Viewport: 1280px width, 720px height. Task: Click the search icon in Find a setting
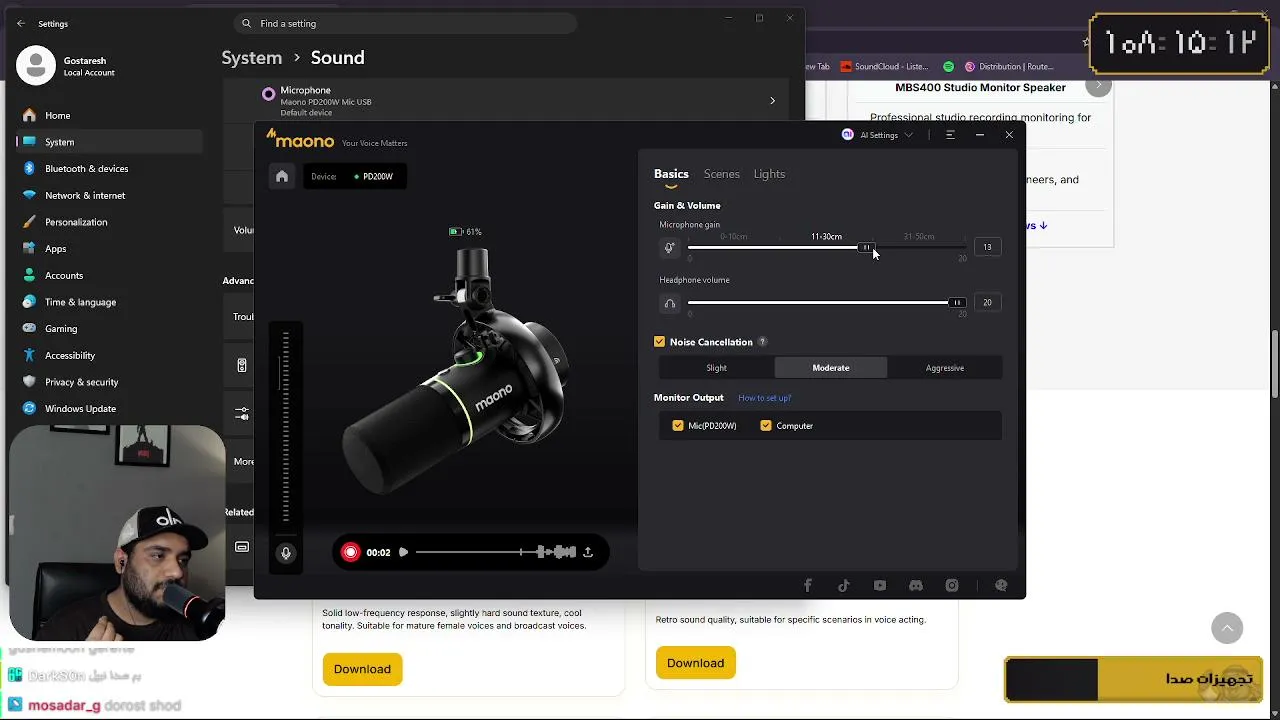[x=247, y=23]
